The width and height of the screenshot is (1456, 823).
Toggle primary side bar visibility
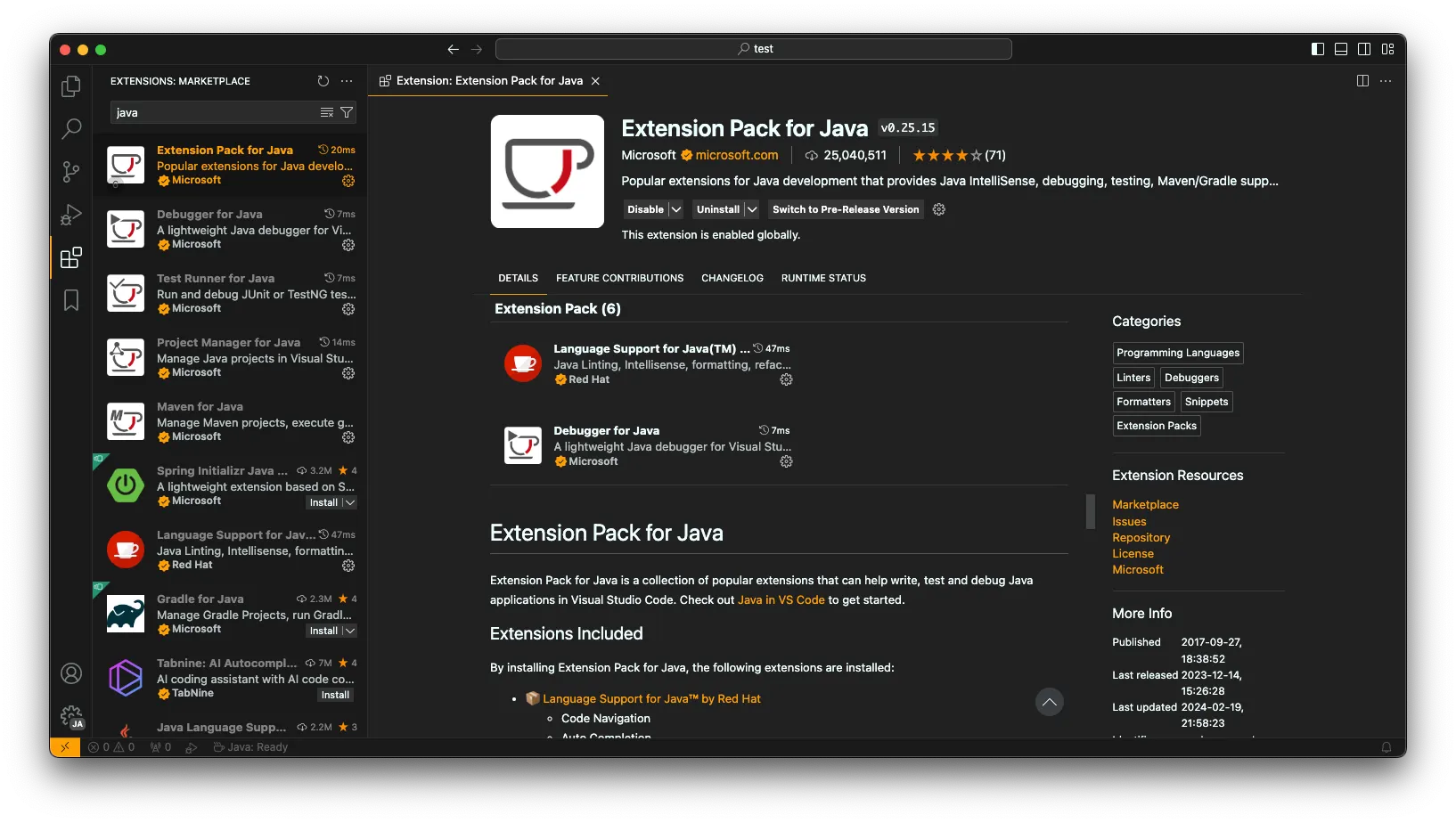[1318, 49]
